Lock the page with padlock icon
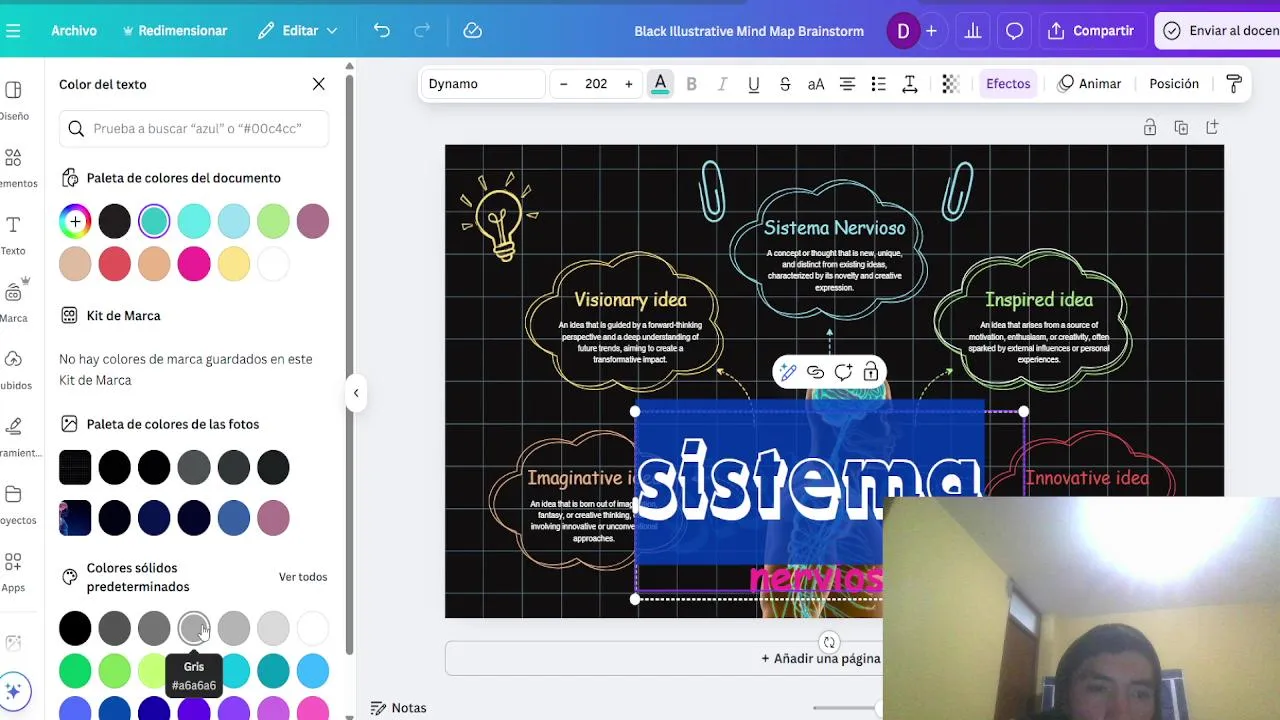The image size is (1280, 720). point(1150,128)
